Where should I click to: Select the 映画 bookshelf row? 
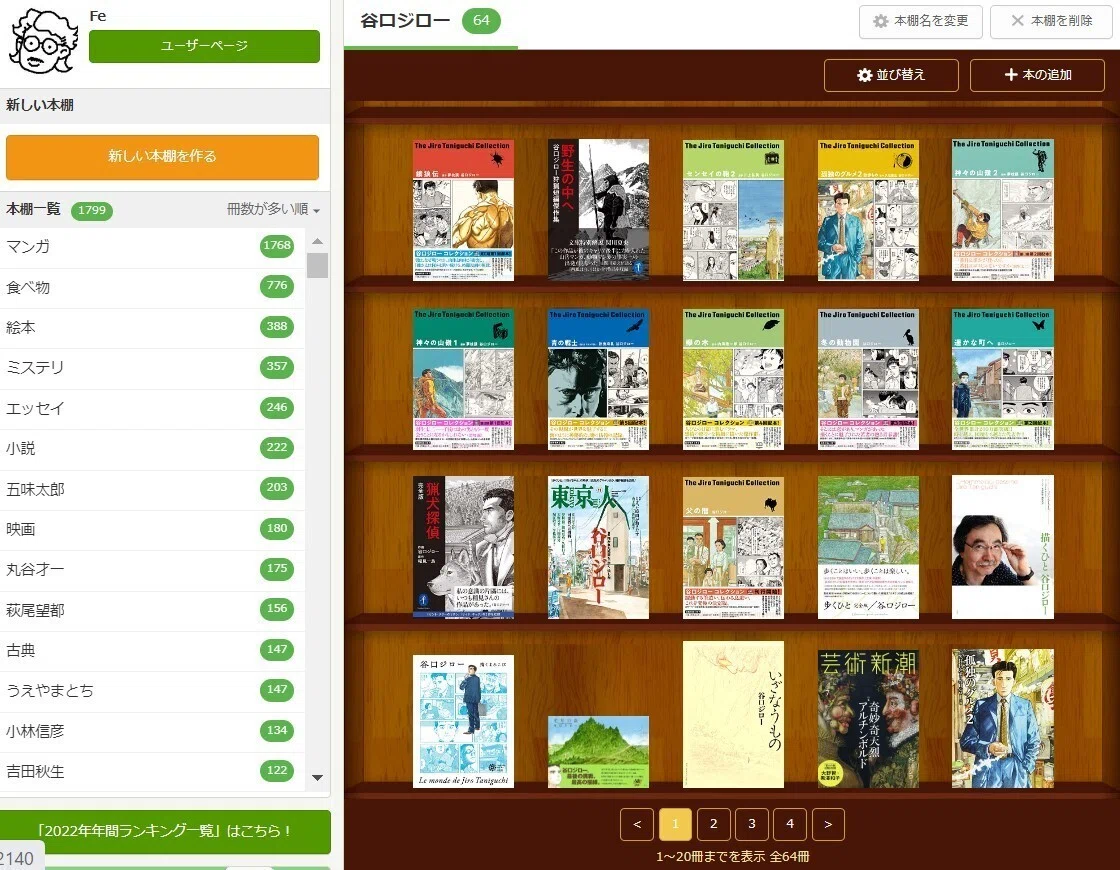(152, 529)
